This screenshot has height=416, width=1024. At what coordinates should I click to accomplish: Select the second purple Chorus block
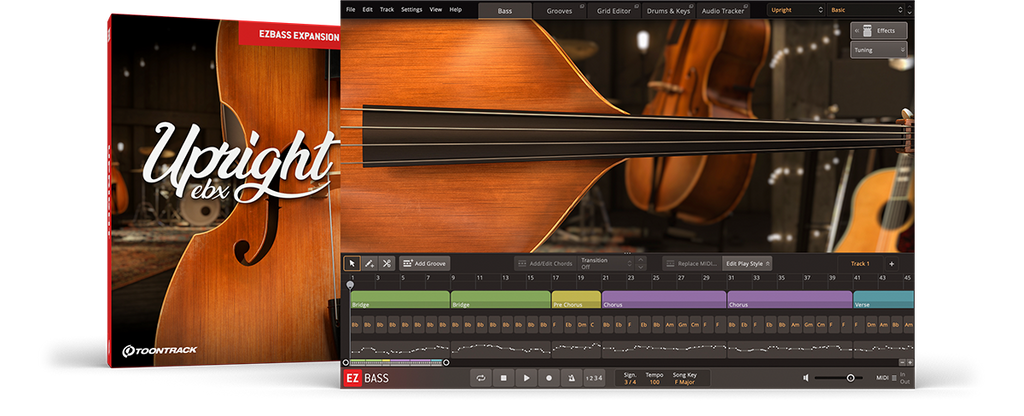coord(790,300)
